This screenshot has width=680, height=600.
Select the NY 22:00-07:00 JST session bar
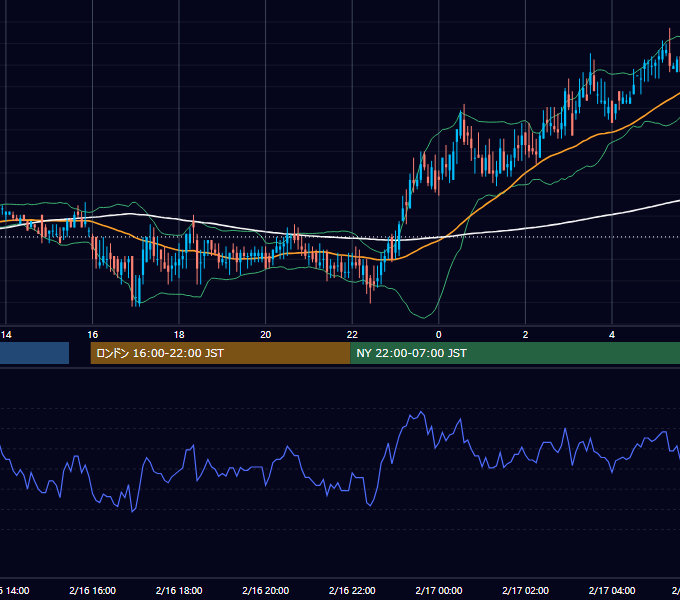[x=515, y=353]
